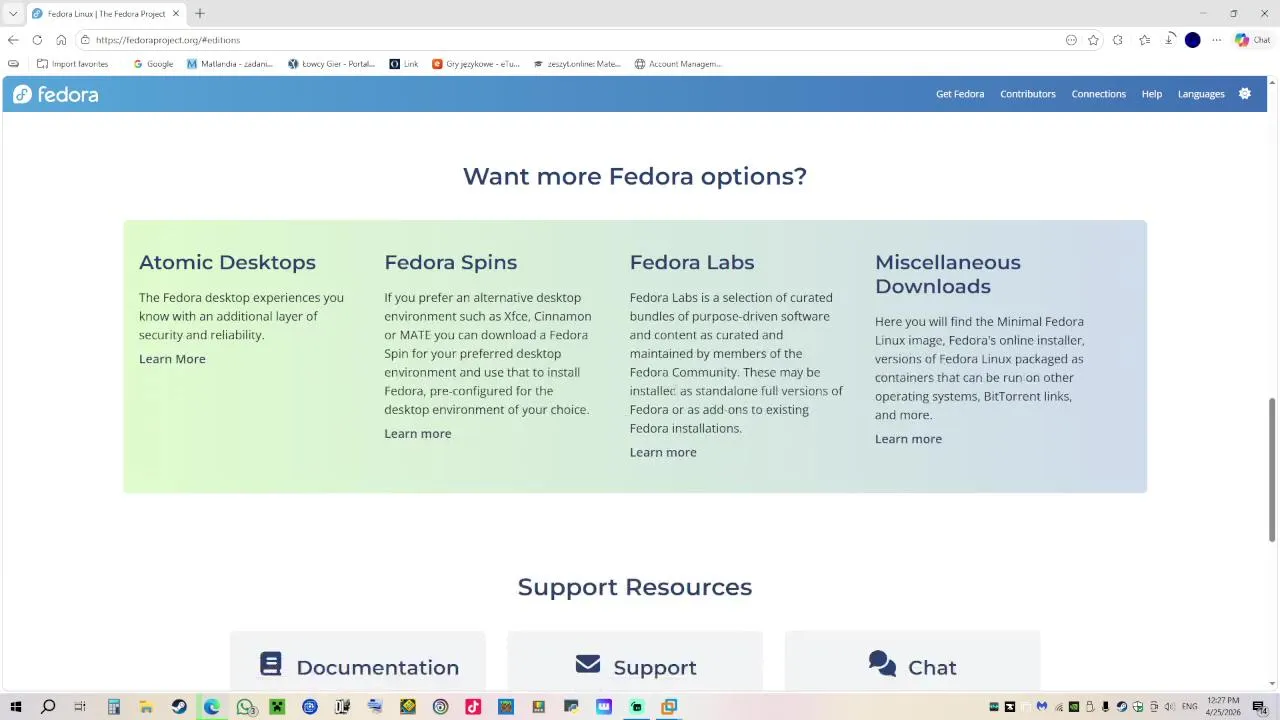Add this page to favorites star

[x=1093, y=40]
